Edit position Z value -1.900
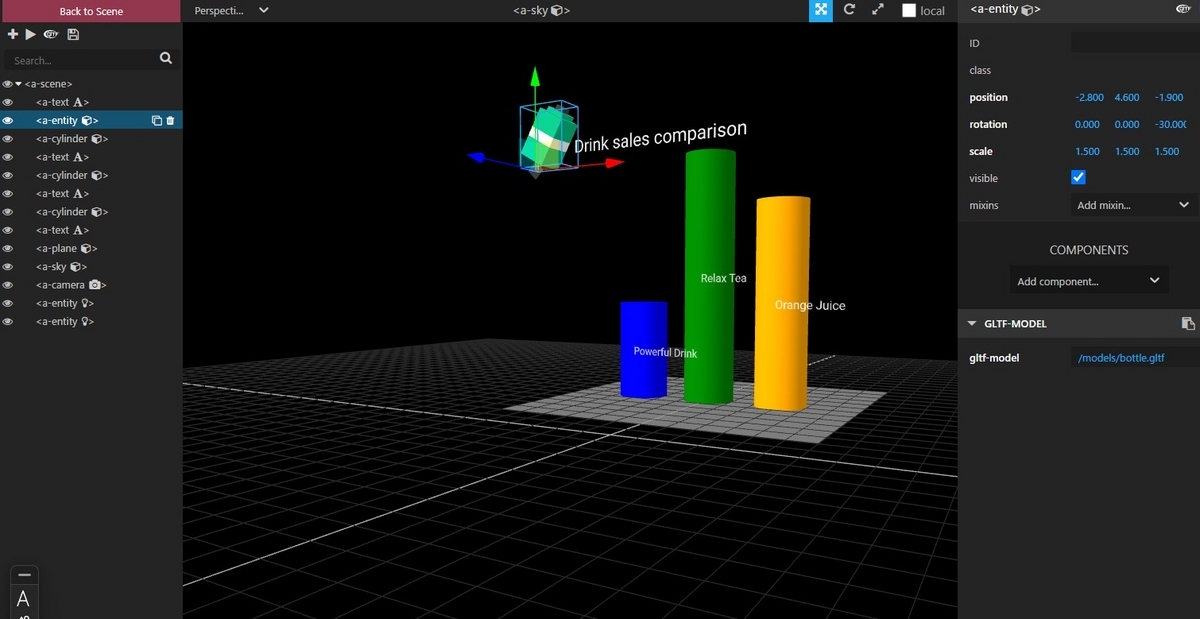This screenshot has height=619, width=1200. tap(1168, 98)
